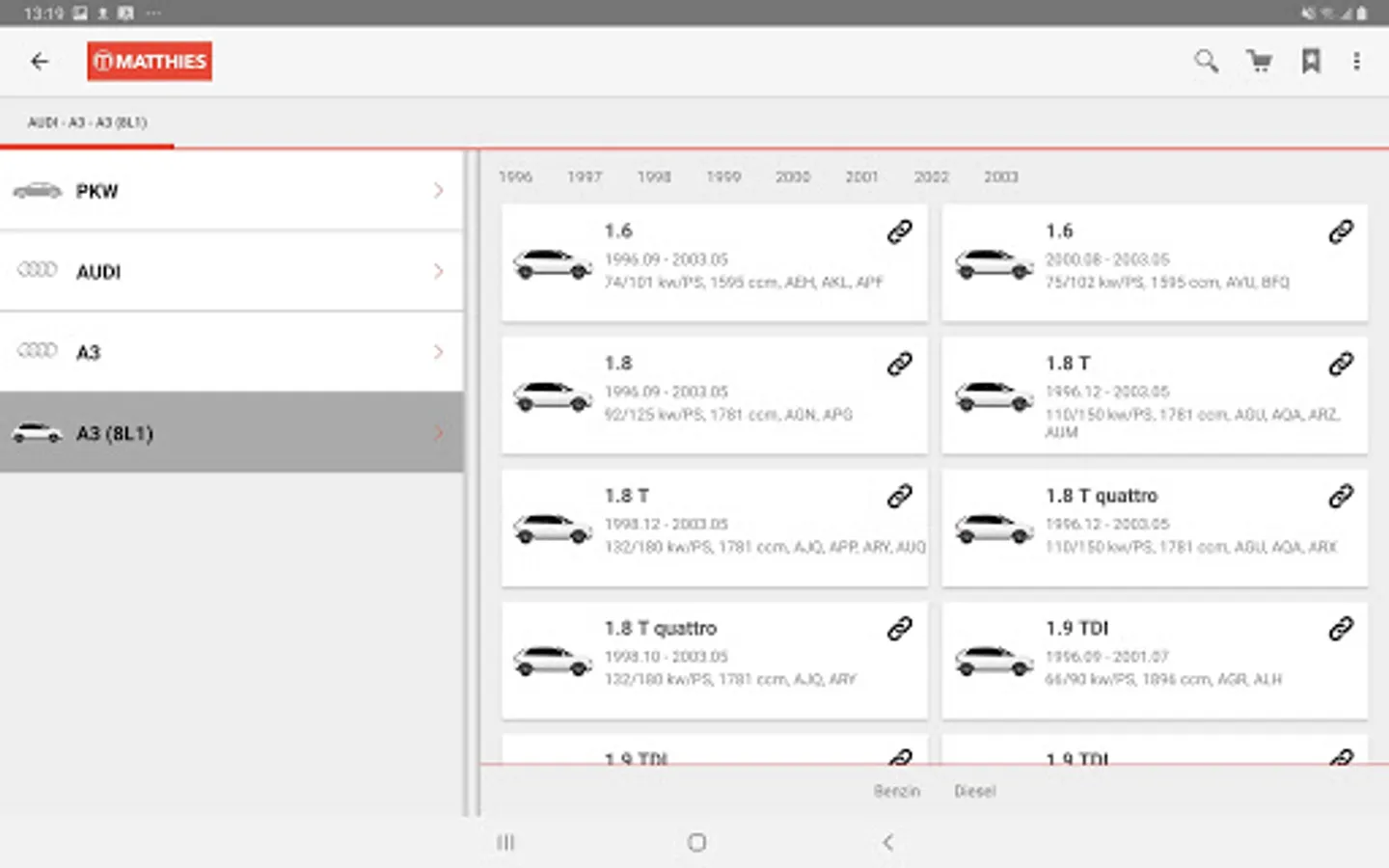Click the status bar clock showing 13:19
Screen dimensions: 1389x868
(43, 14)
